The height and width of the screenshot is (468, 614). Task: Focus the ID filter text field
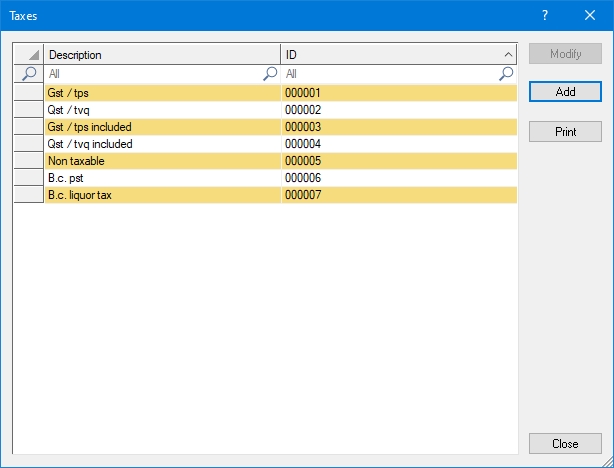click(x=388, y=74)
